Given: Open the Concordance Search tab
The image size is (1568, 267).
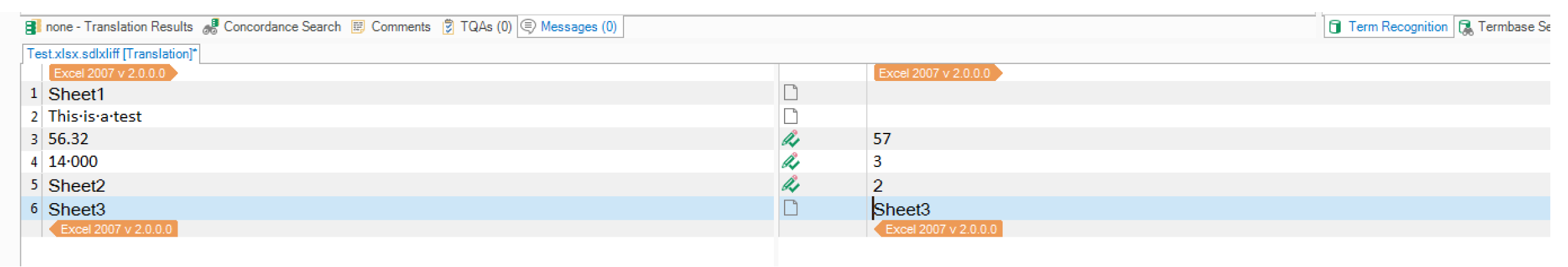Looking at the screenshot, I should 282,27.
